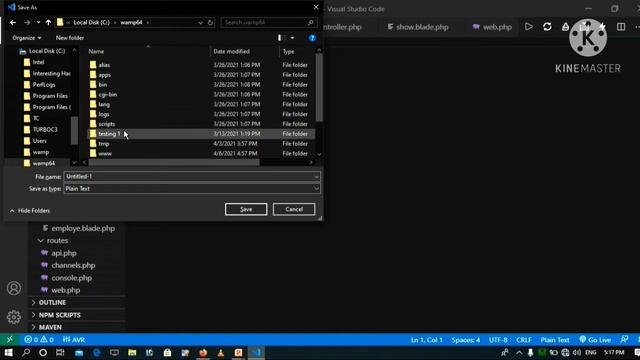
Task: Collapse with Hide Folders
Action: pyautogui.click(x=29, y=211)
